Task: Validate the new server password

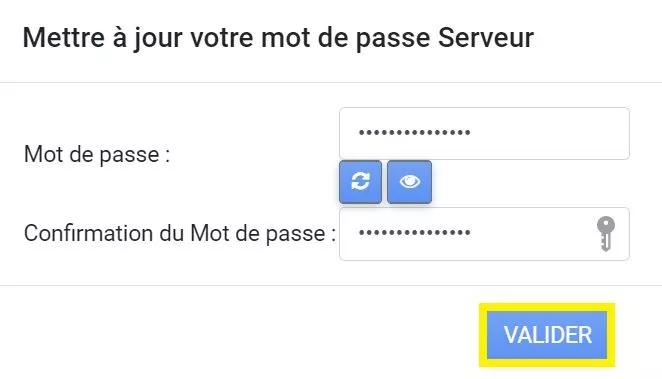Action: 547,335
